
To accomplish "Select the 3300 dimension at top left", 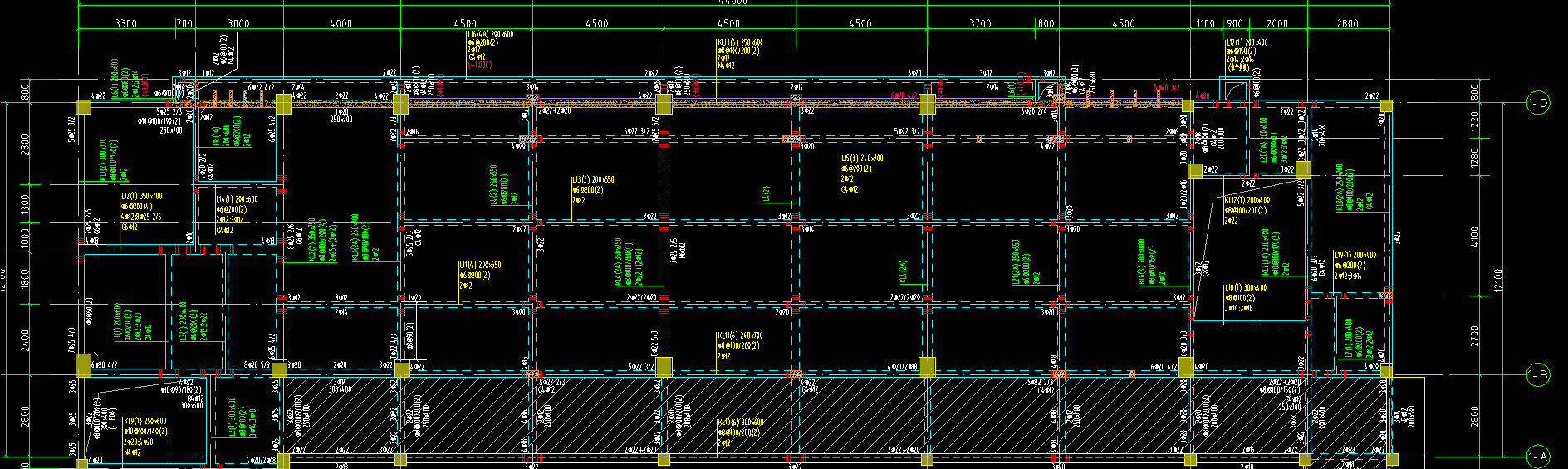I will coord(125,23).
